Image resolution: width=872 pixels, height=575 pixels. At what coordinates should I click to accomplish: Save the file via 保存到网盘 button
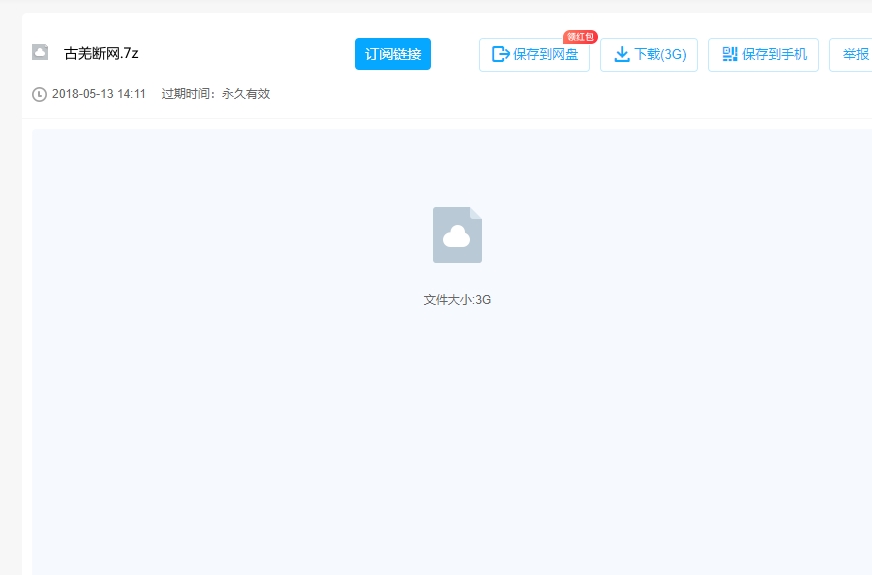534,54
